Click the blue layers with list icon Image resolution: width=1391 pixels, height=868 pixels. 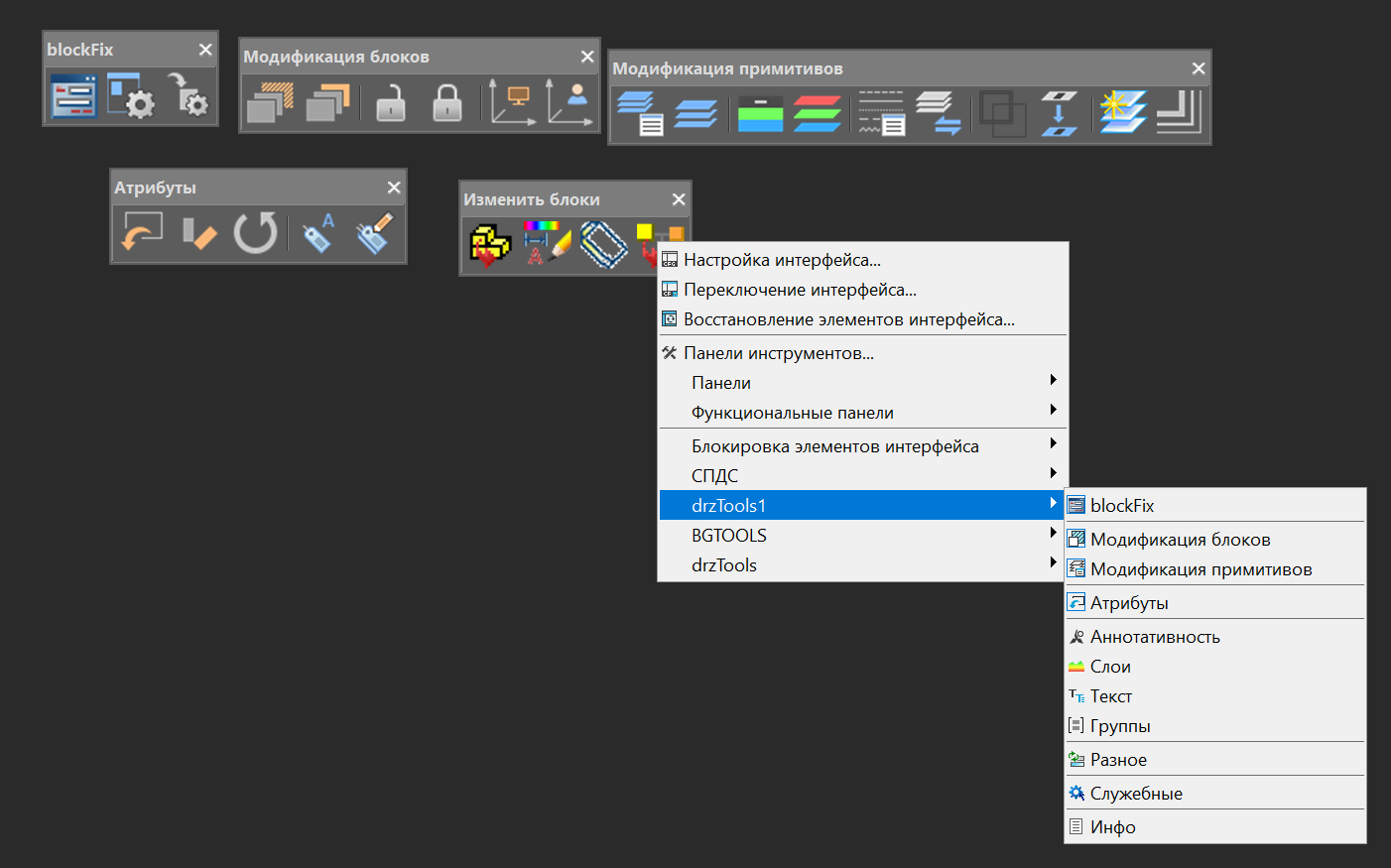click(x=640, y=113)
